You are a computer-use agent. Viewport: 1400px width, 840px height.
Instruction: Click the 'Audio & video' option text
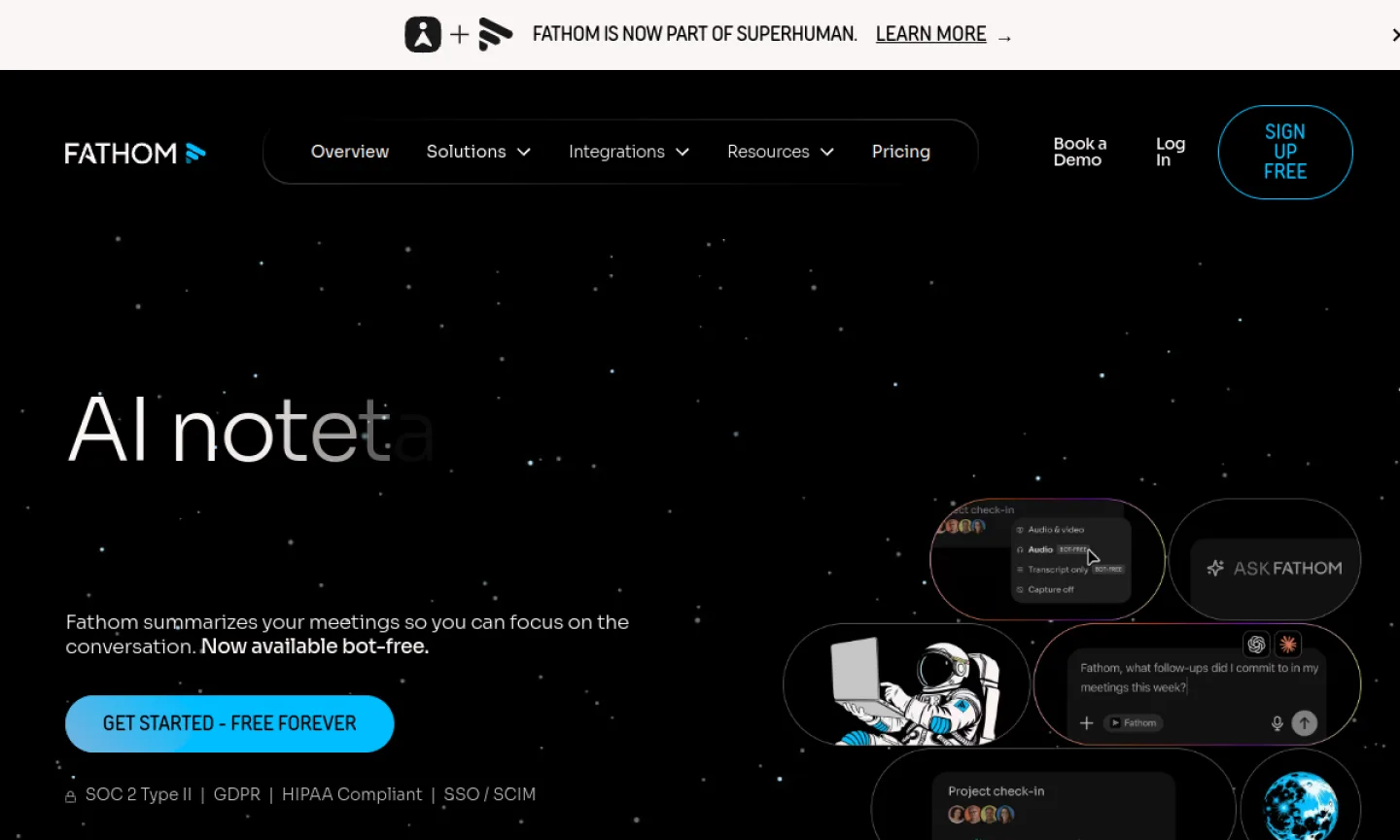(x=1056, y=530)
